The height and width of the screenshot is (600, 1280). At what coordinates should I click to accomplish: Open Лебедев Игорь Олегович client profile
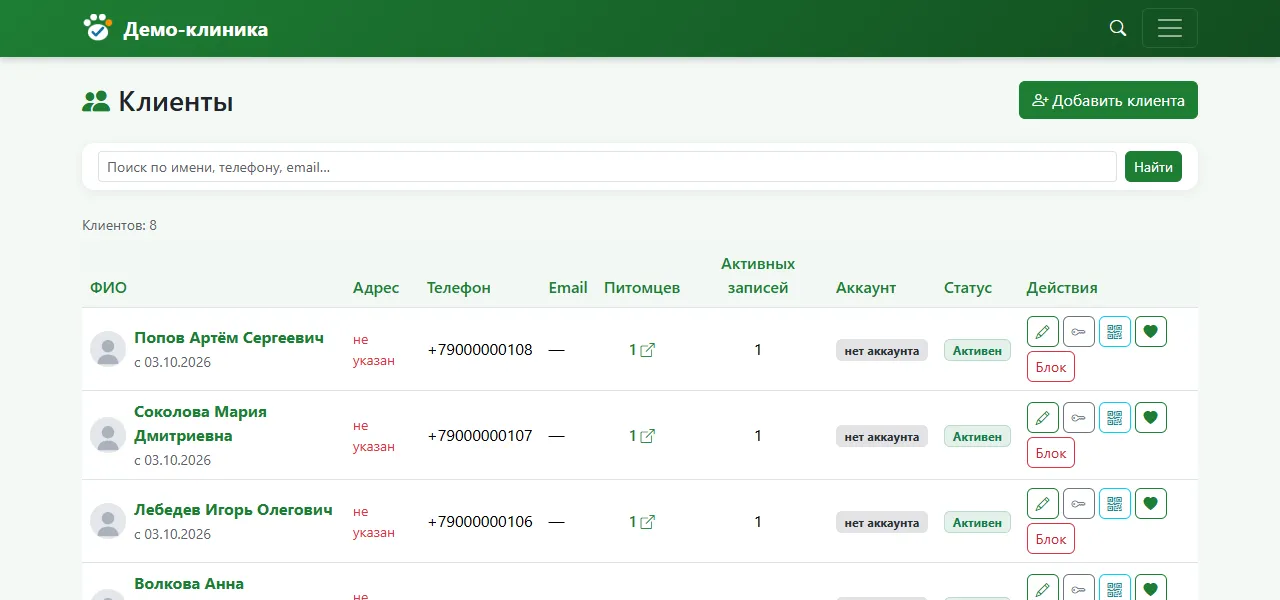coord(233,510)
